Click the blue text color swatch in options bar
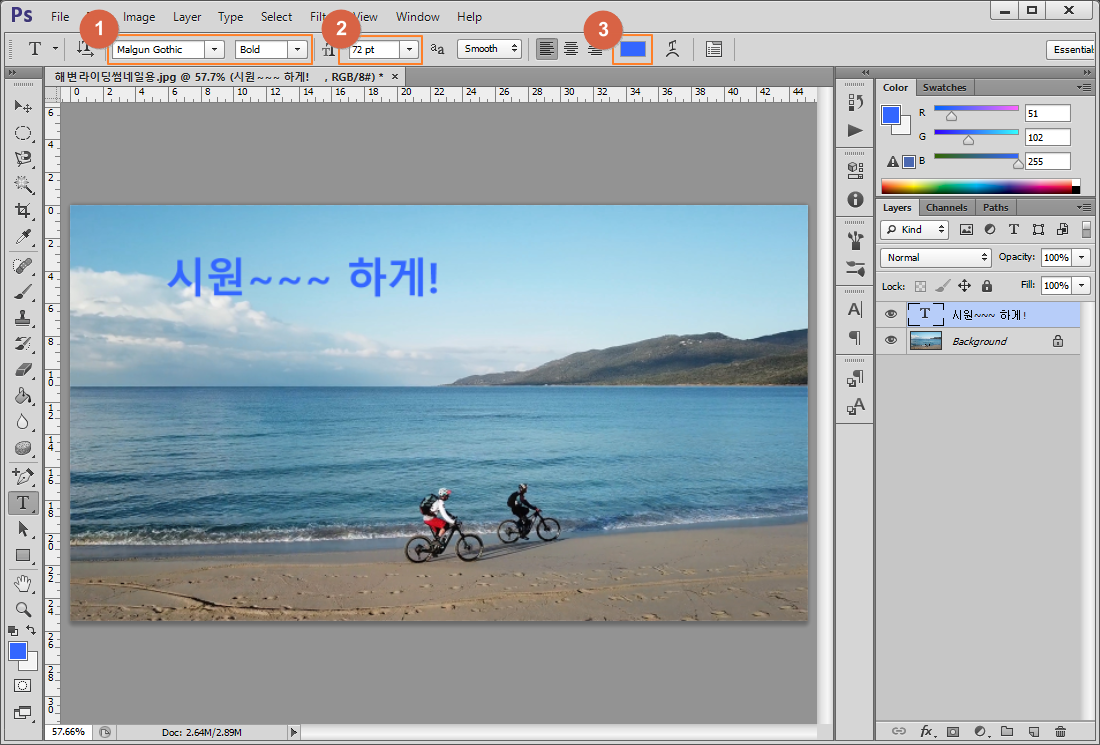This screenshot has width=1100, height=745. (x=633, y=49)
